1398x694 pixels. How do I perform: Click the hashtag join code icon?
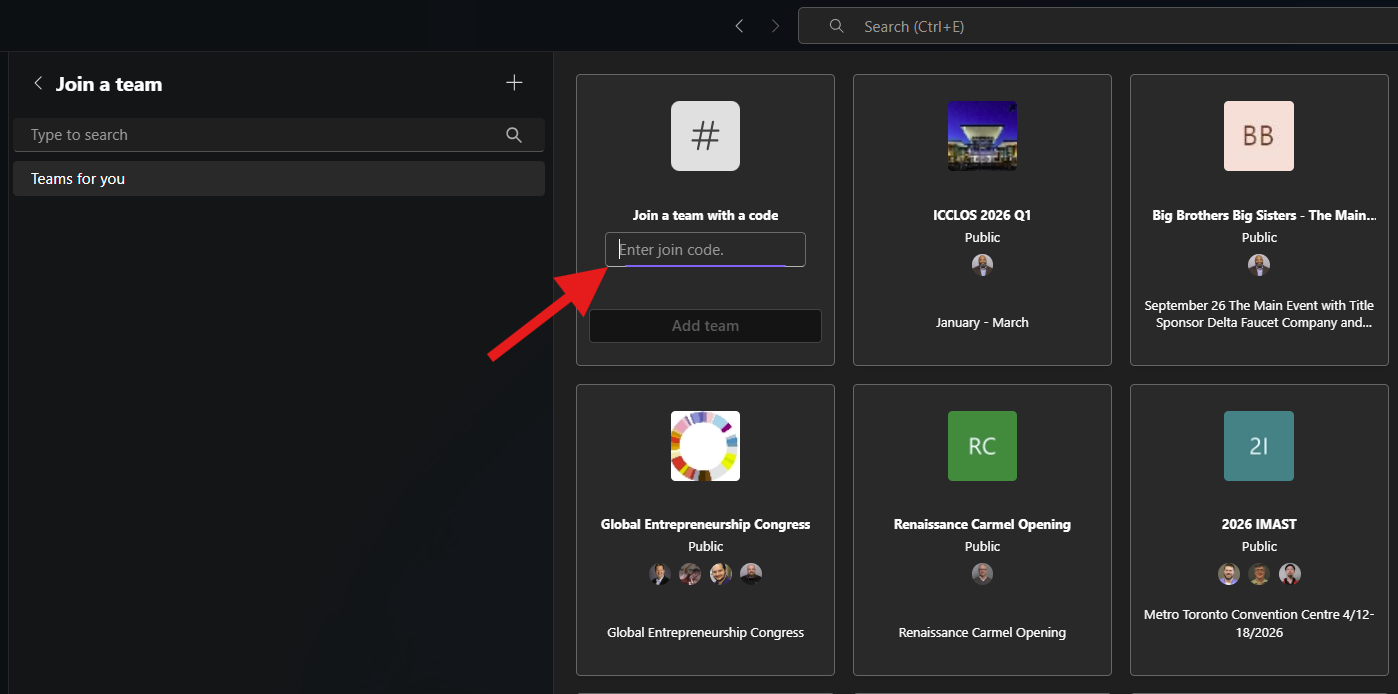(705, 136)
